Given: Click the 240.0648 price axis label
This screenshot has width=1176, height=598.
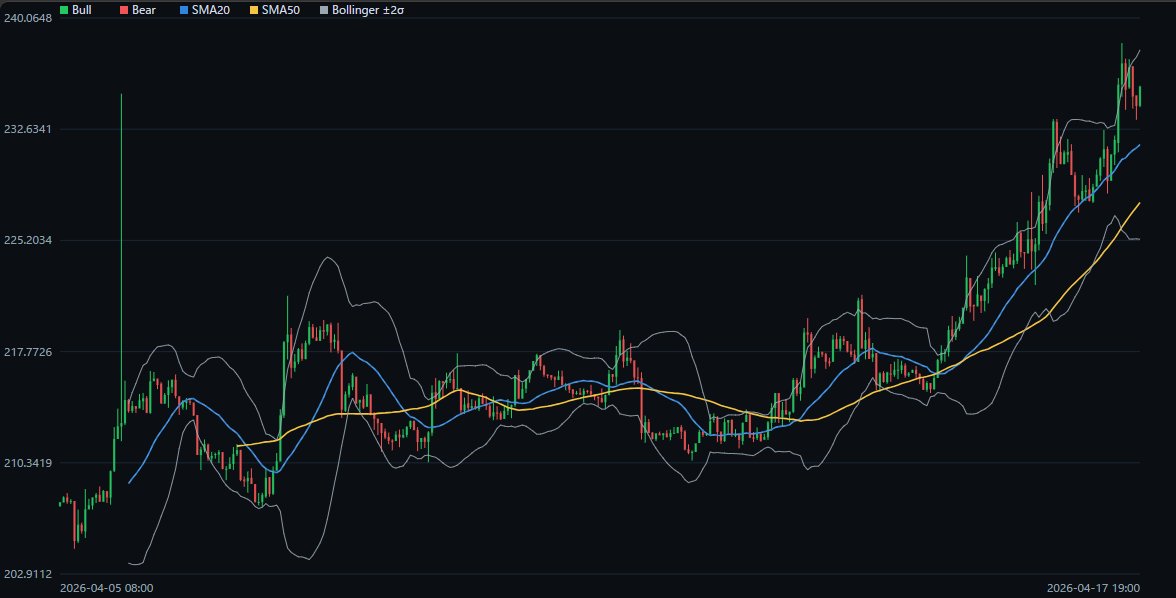Looking at the screenshot, I should click(x=27, y=18).
